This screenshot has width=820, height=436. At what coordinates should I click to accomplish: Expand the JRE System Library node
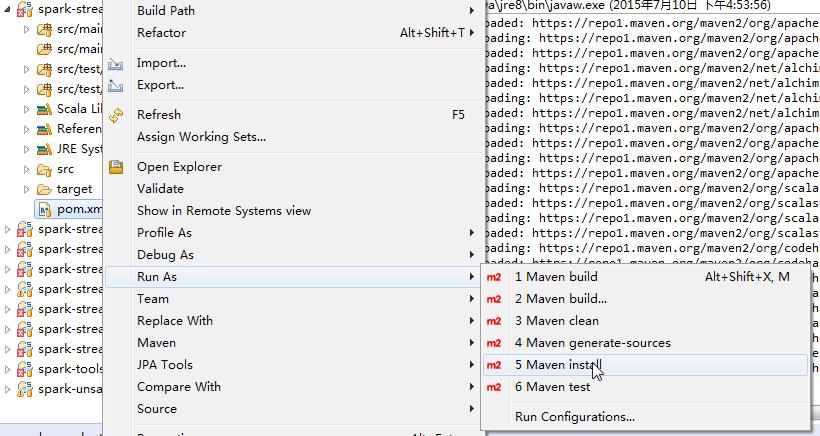tap(27, 149)
